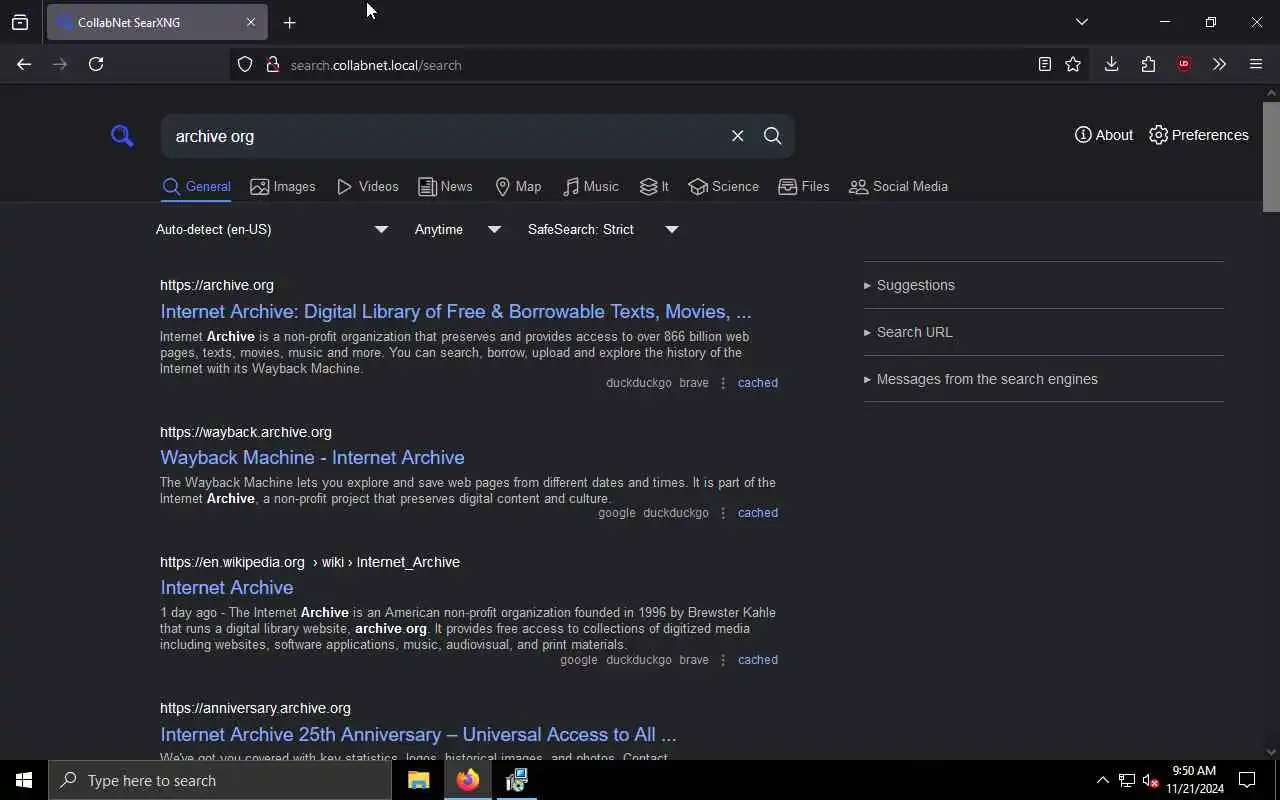
Task: Open Wayback Machine - Internet Archive result
Action: (x=312, y=458)
